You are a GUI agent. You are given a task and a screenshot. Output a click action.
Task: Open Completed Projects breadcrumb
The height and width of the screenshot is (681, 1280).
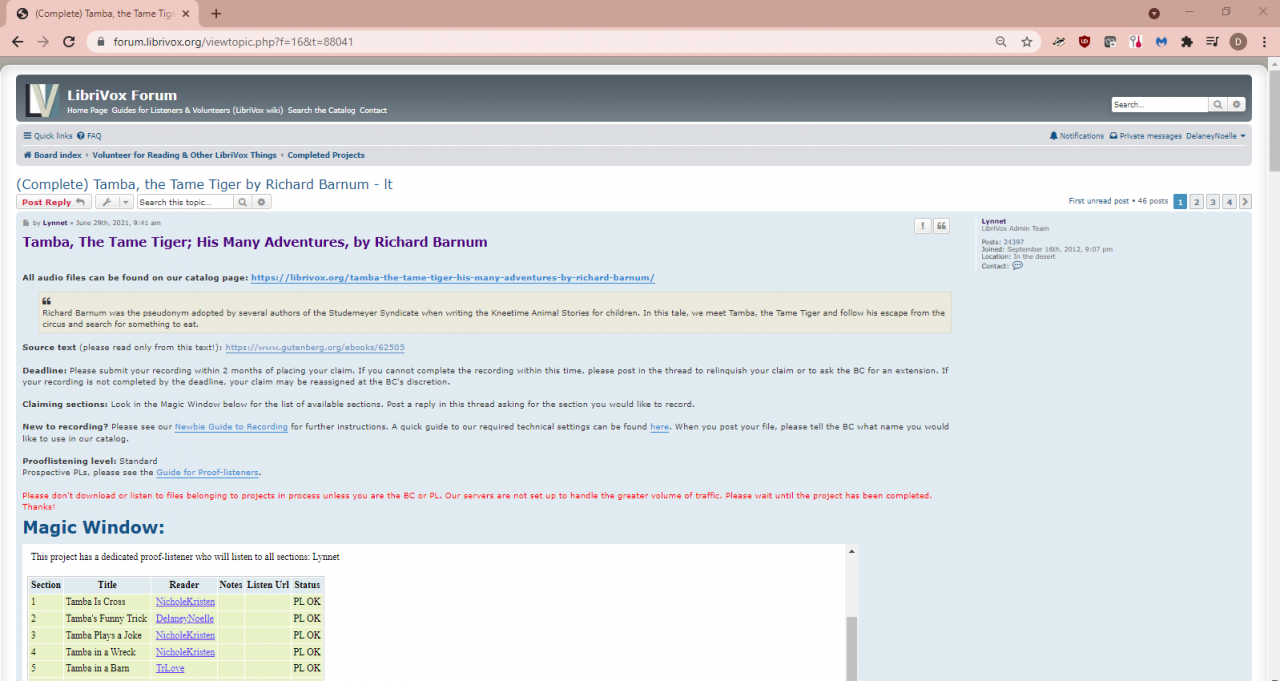(x=326, y=155)
